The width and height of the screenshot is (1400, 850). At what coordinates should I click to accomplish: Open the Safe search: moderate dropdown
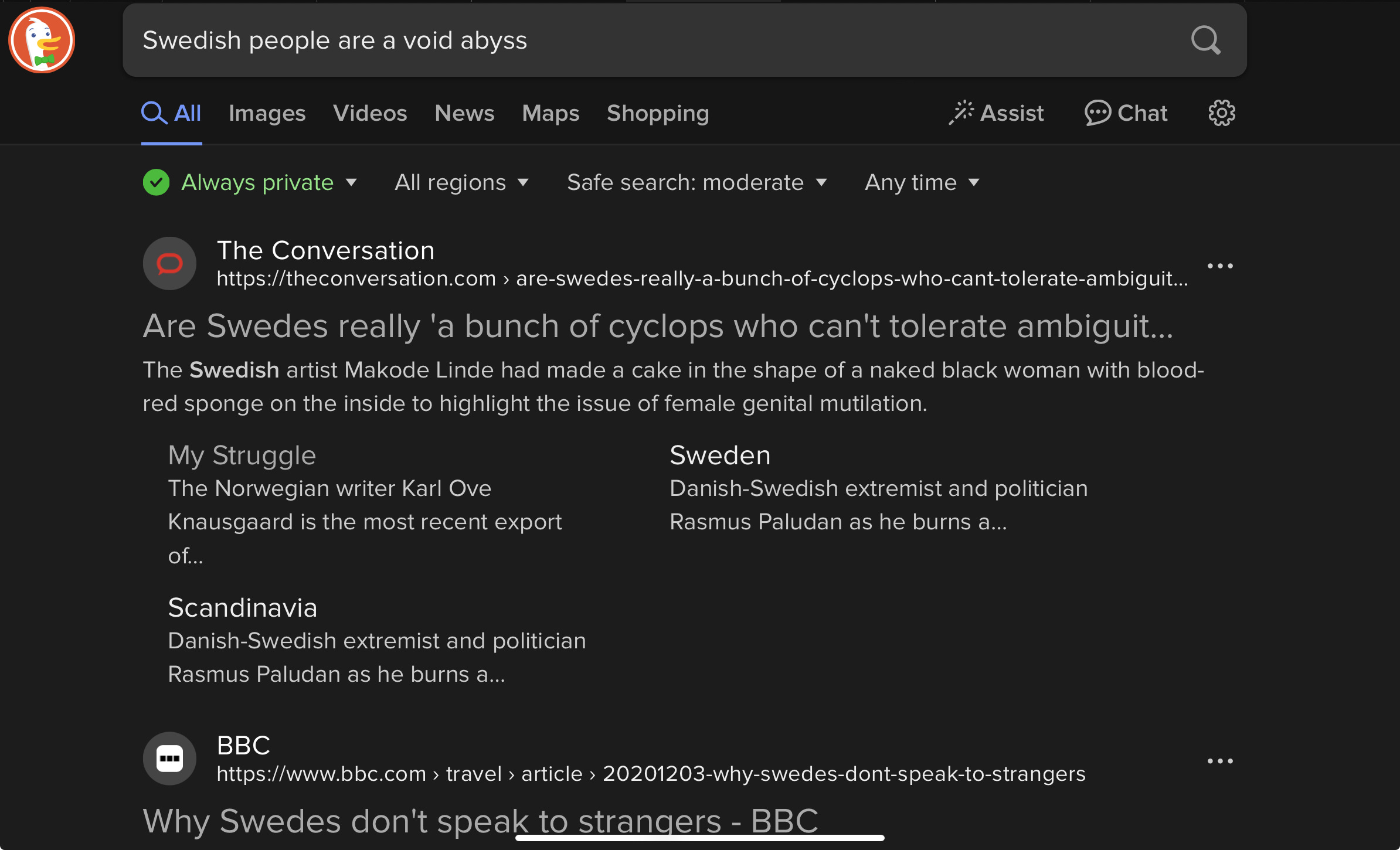(x=697, y=182)
